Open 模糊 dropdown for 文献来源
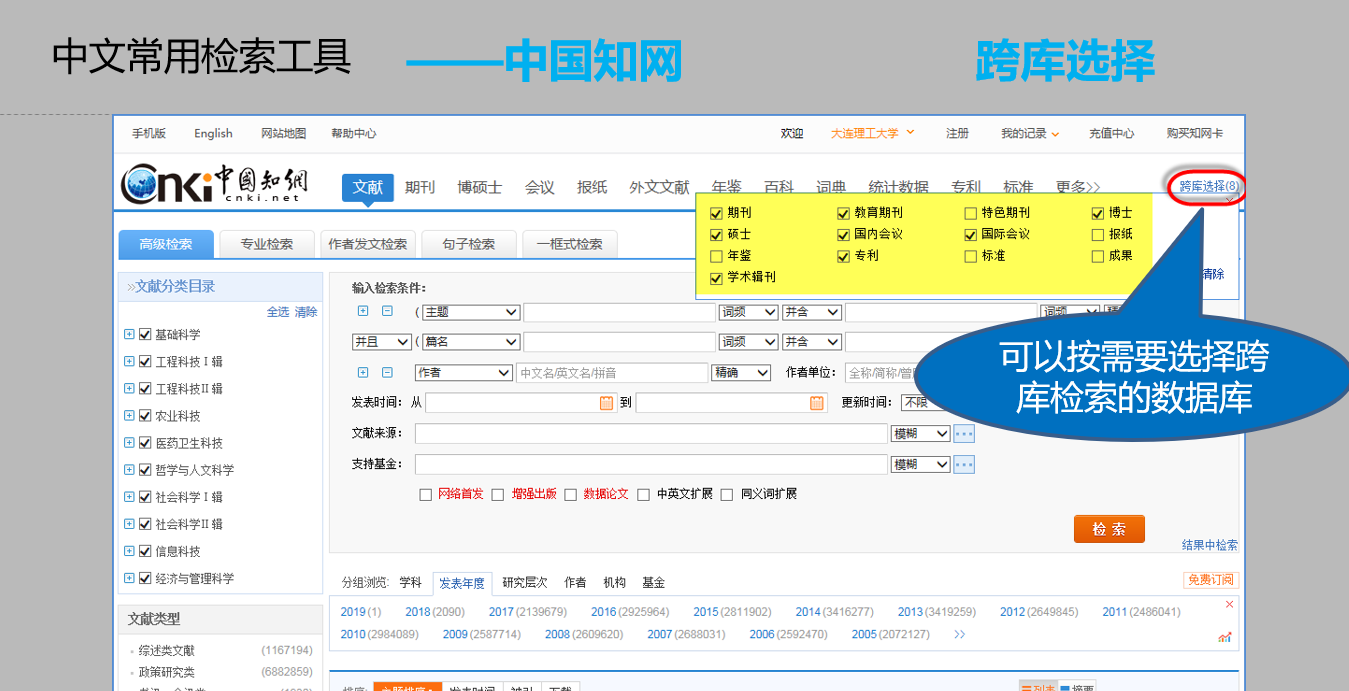 tap(921, 434)
